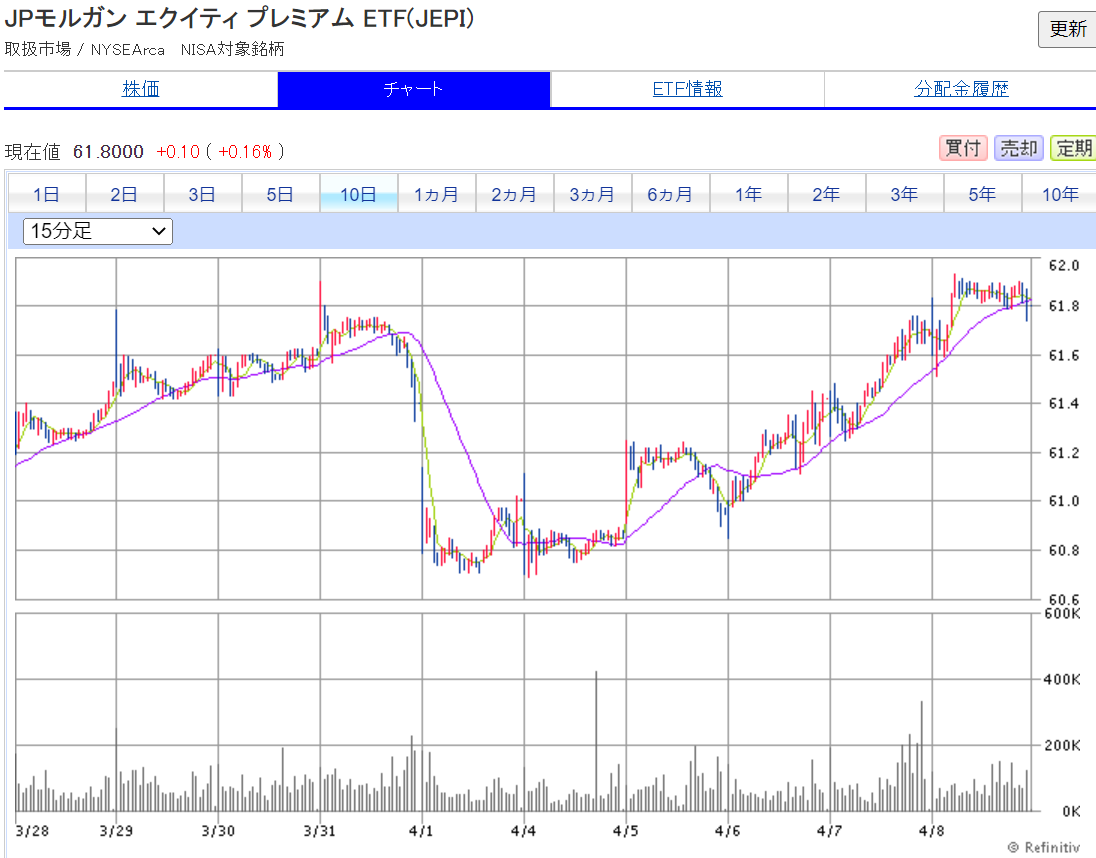1096x858 pixels.
Task: Click the 3/28 date axis label
Action: (32, 831)
